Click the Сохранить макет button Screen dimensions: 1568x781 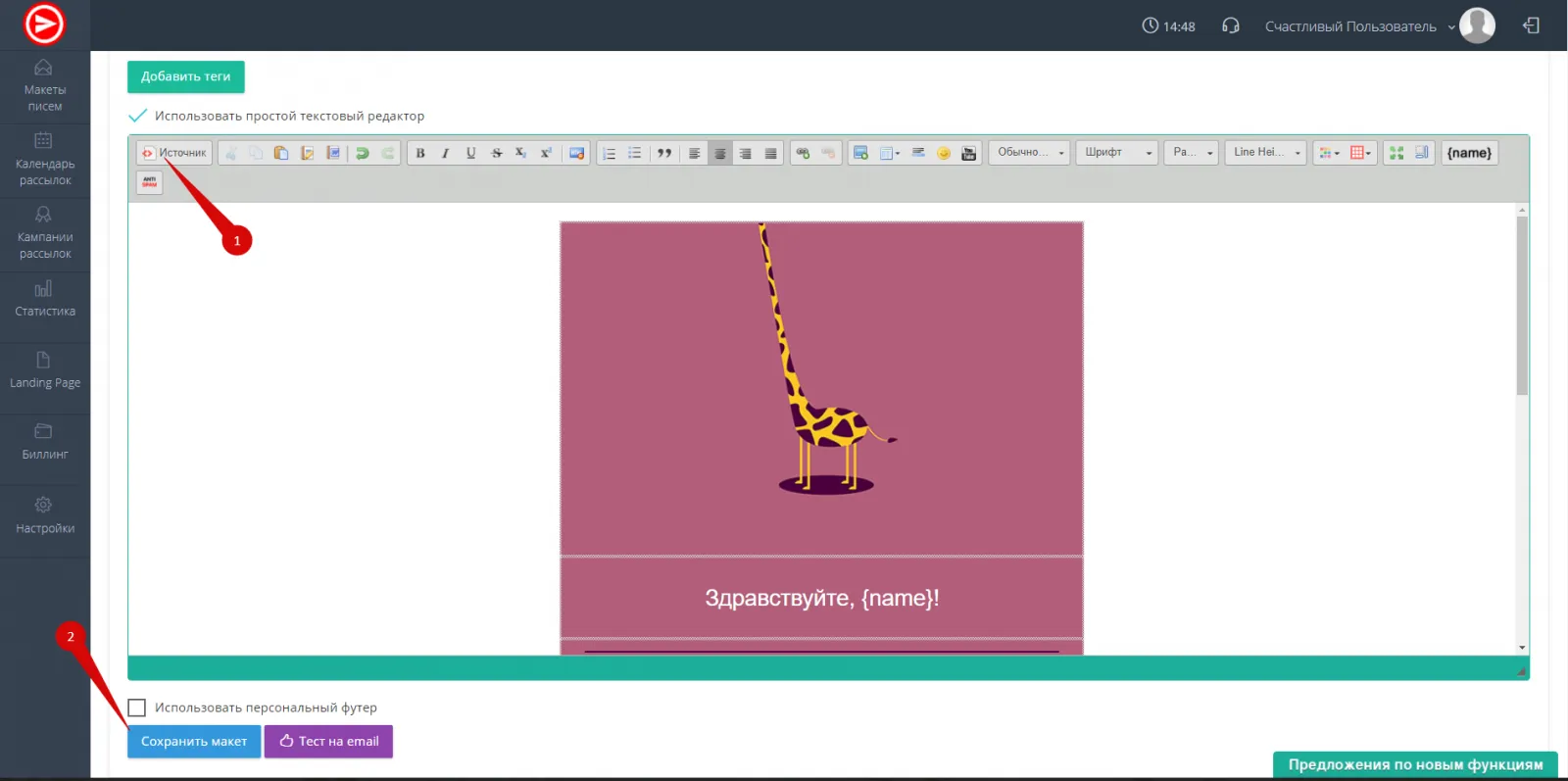[194, 741]
